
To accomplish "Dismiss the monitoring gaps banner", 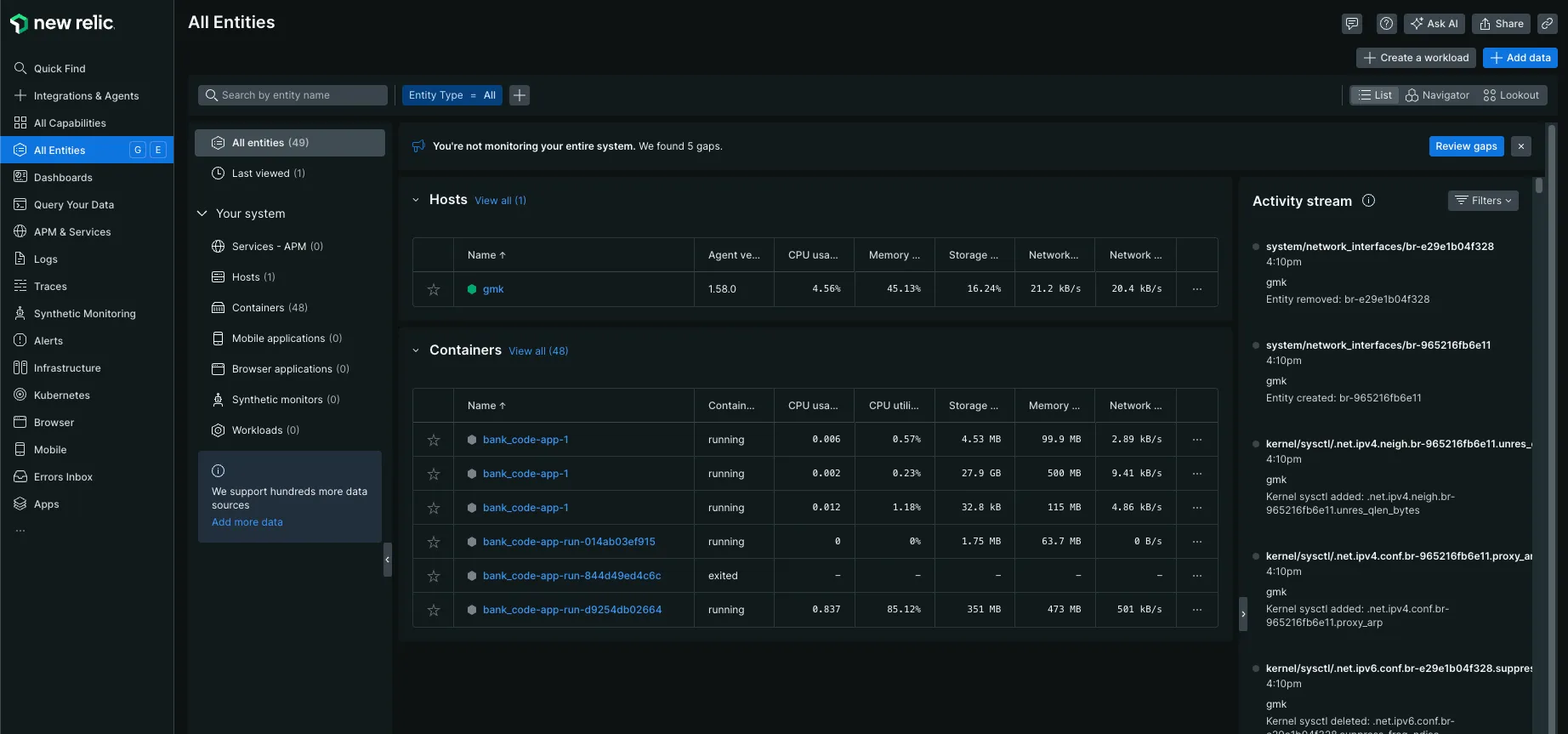I will pos(1521,146).
